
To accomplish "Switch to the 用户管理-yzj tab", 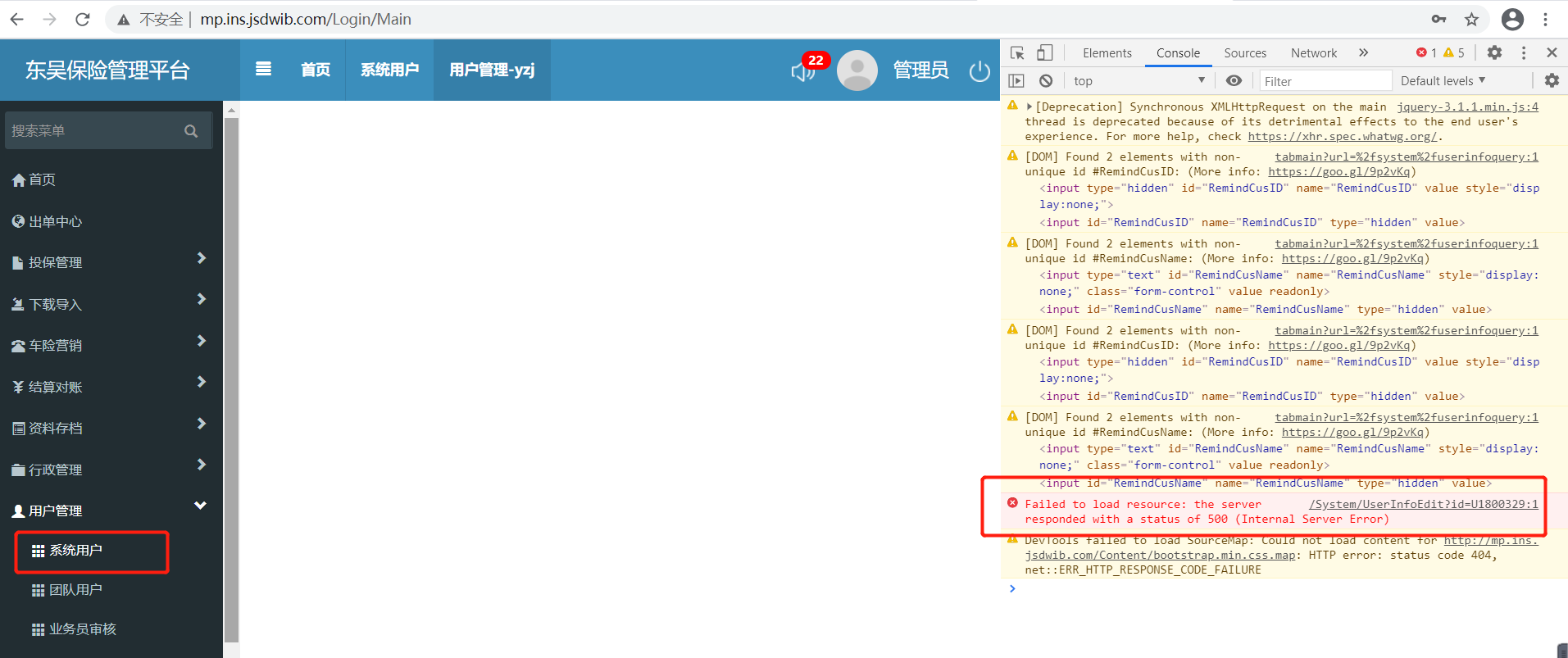I will pos(492,70).
